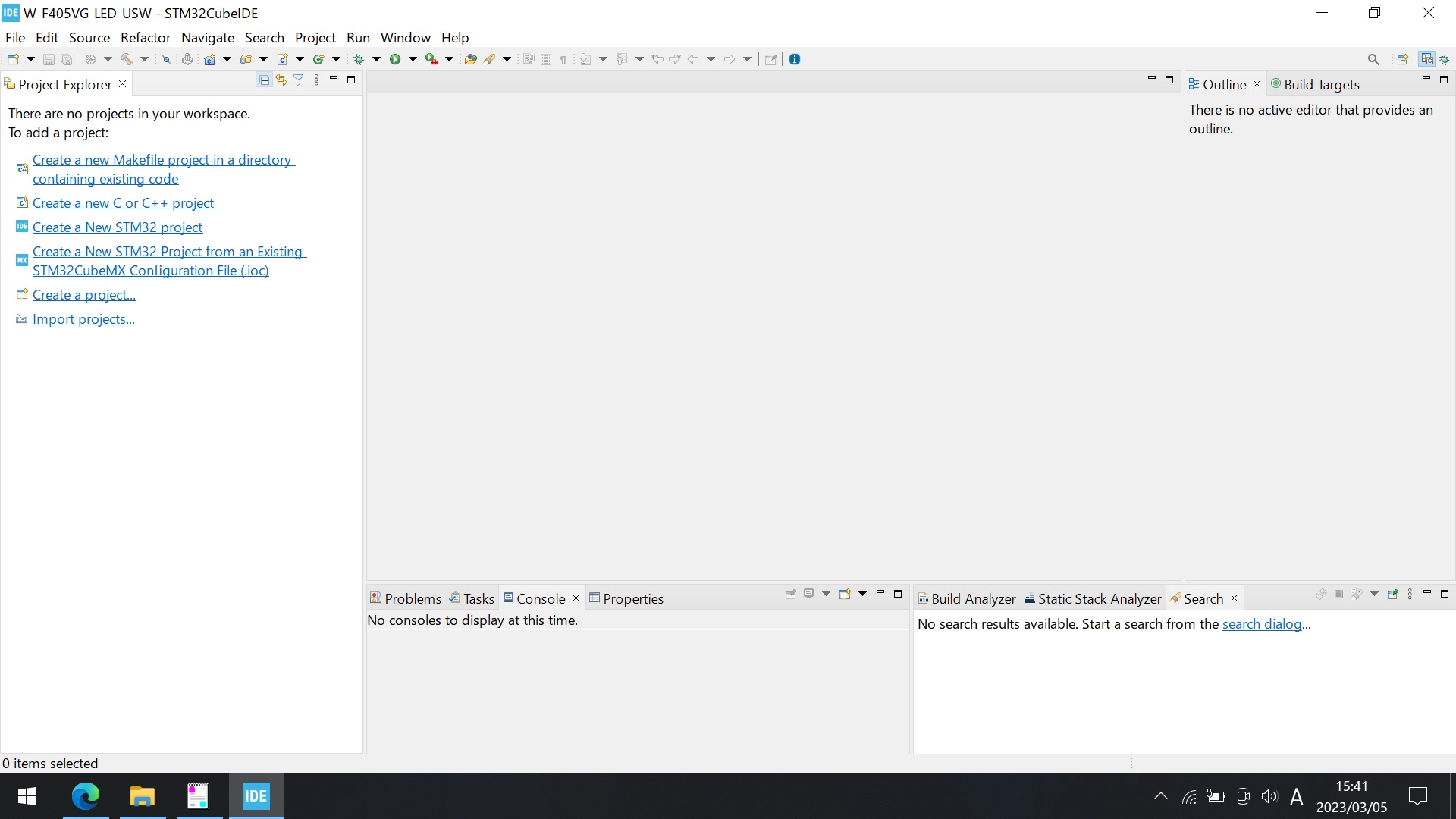Expand the Search toolbar dropdown arrow

[x=507, y=59]
